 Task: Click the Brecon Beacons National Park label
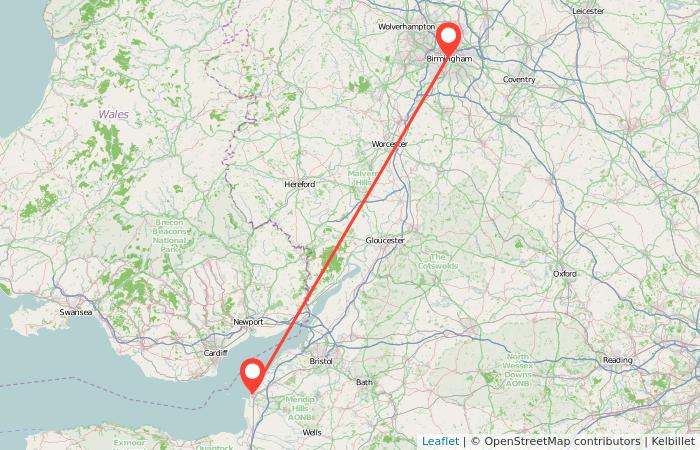pyautogui.click(x=169, y=236)
